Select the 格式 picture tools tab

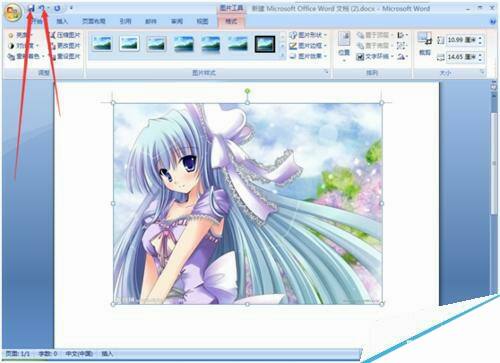[231, 22]
